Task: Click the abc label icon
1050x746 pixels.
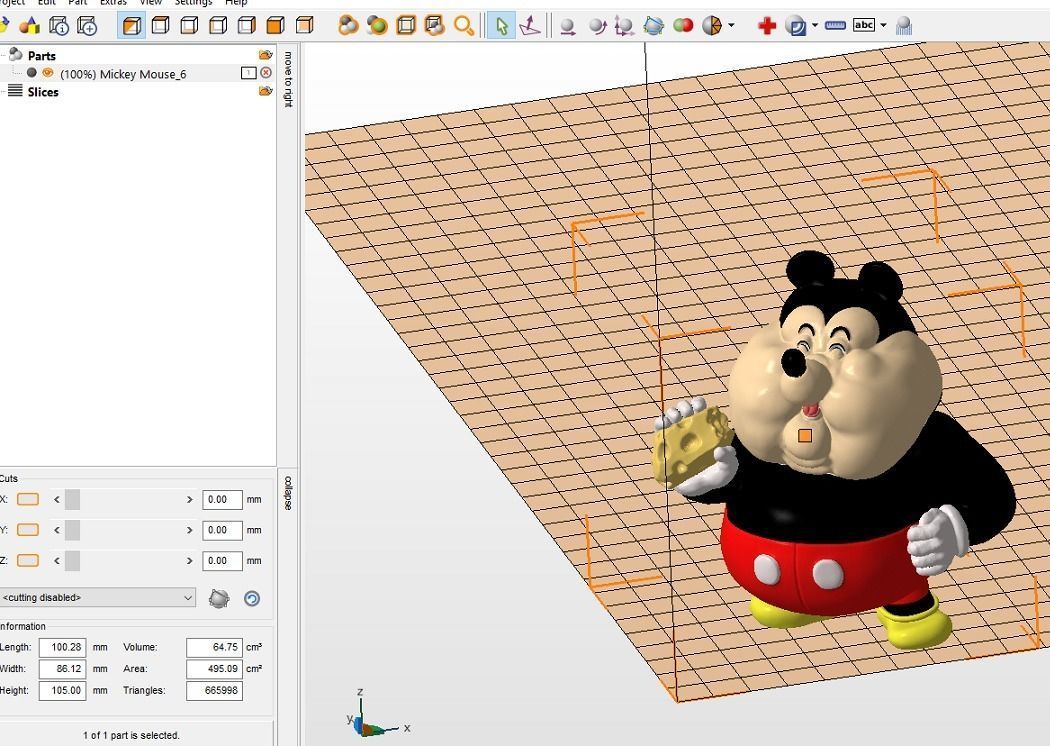Action: pyautogui.click(x=864, y=25)
